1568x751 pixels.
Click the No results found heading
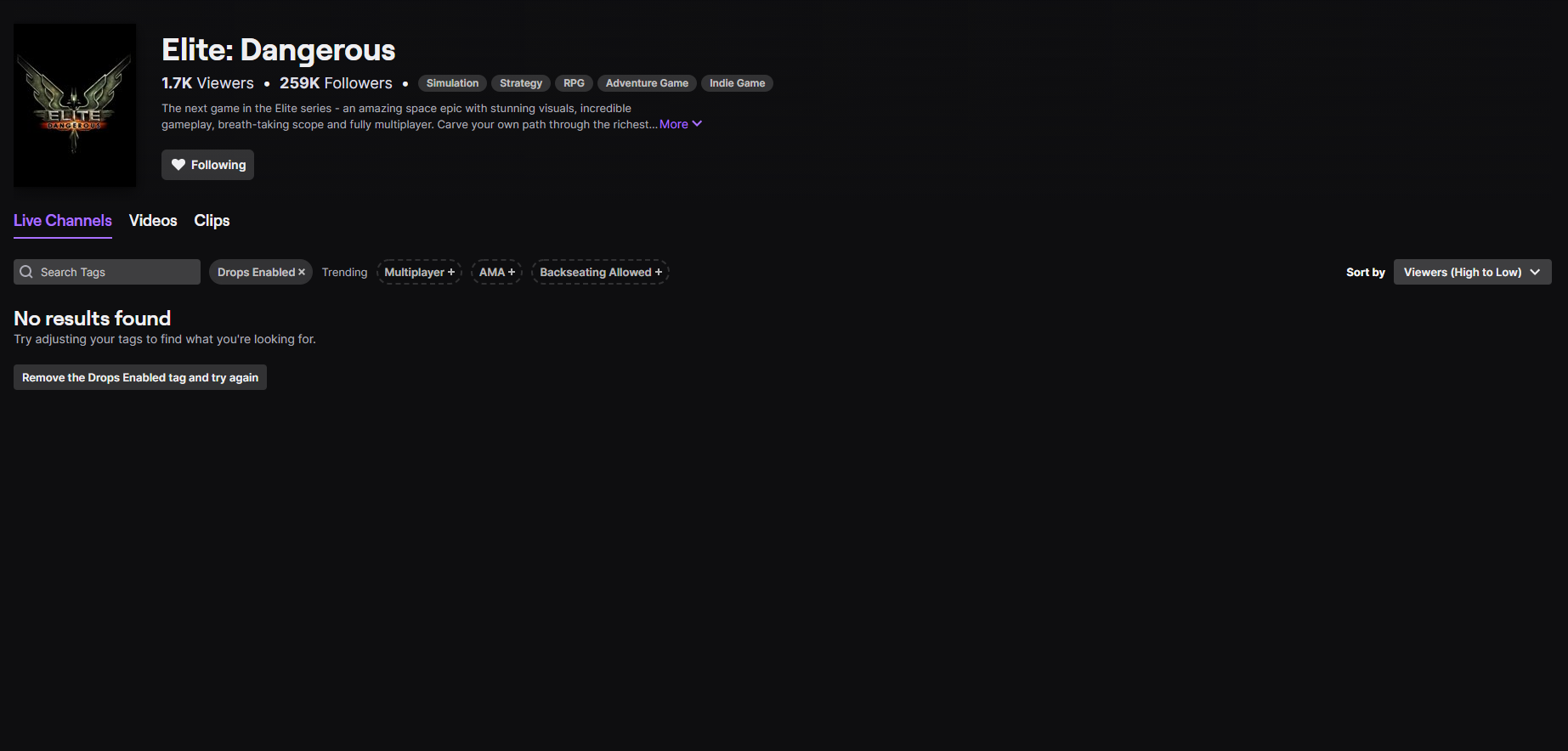point(93,319)
